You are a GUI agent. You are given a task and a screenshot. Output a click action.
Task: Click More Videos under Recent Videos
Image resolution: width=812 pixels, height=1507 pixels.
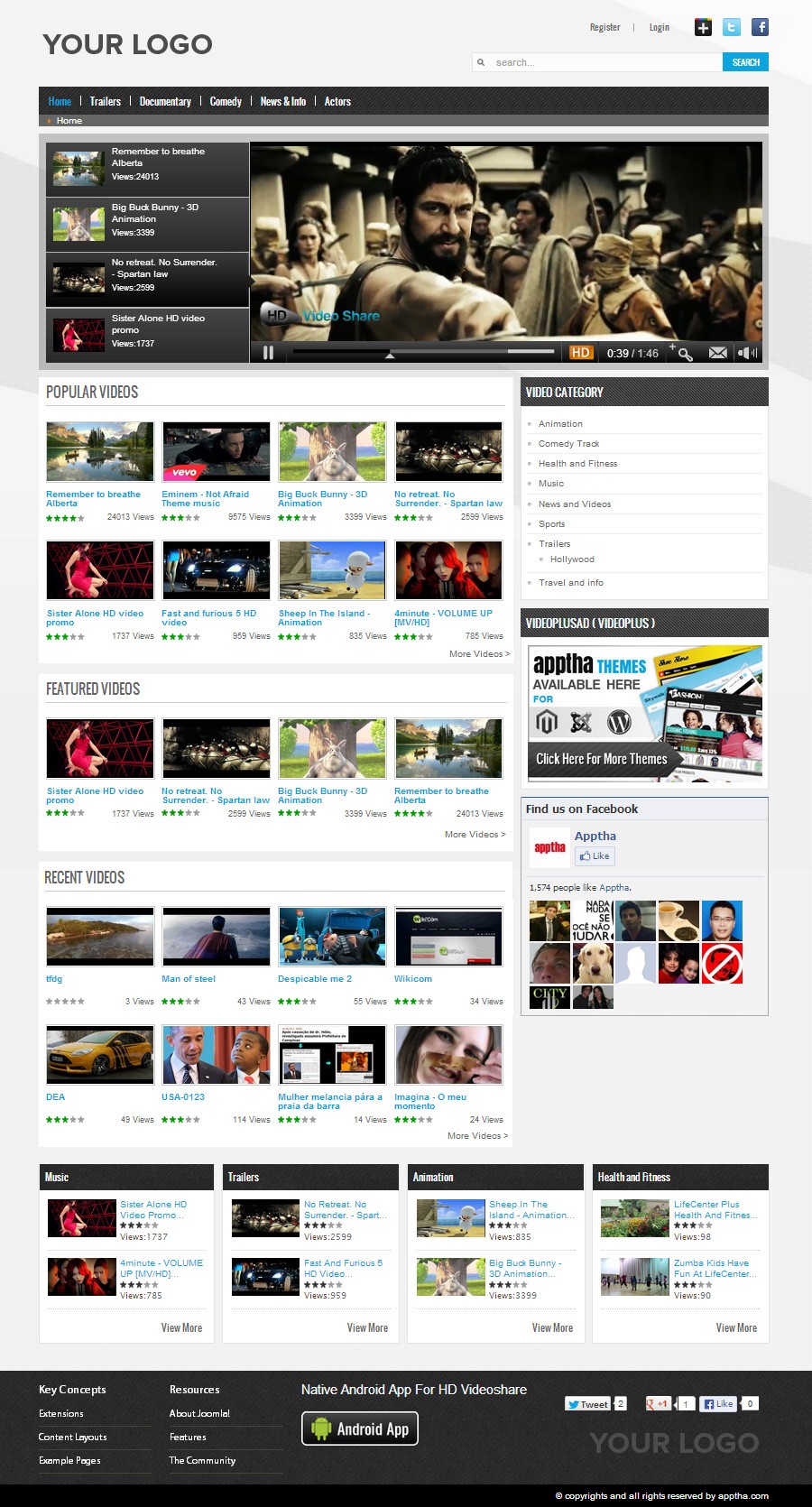[477, 1135]
